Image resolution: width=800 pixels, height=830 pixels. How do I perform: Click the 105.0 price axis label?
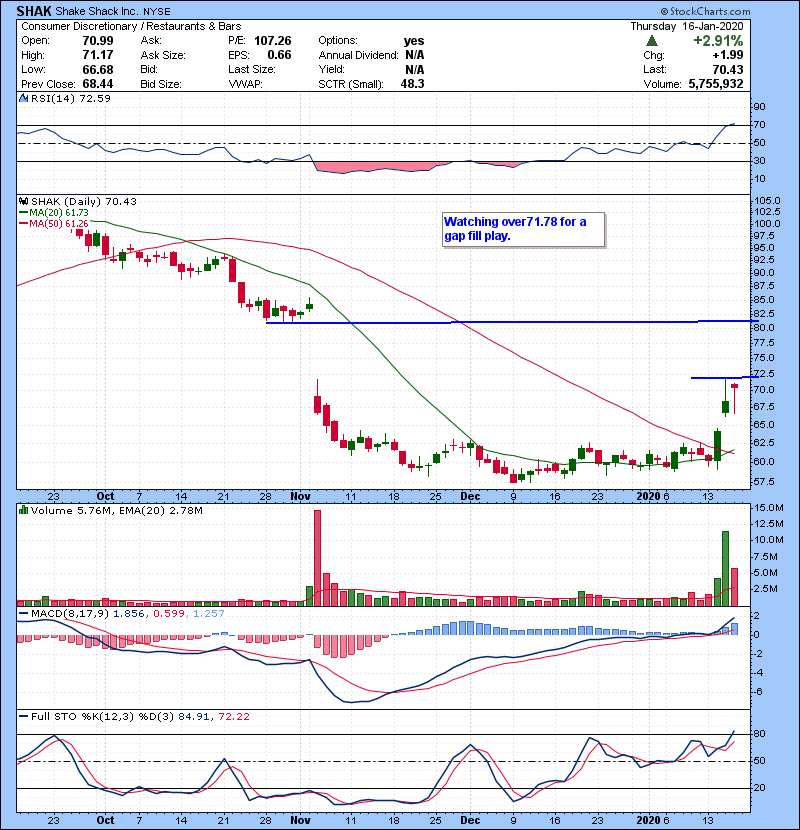pos(767,201)
